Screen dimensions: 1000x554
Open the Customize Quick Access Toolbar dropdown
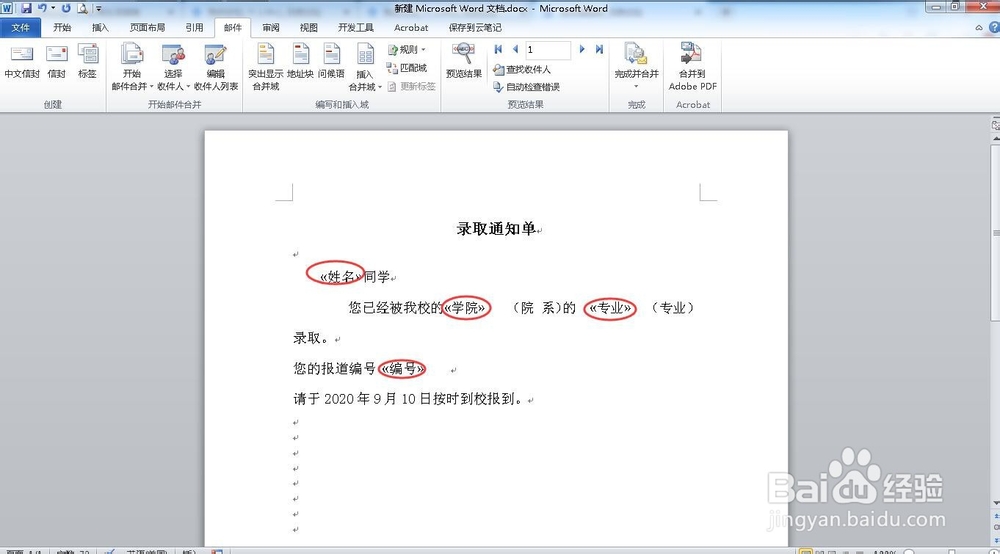(x=99, y=8)
